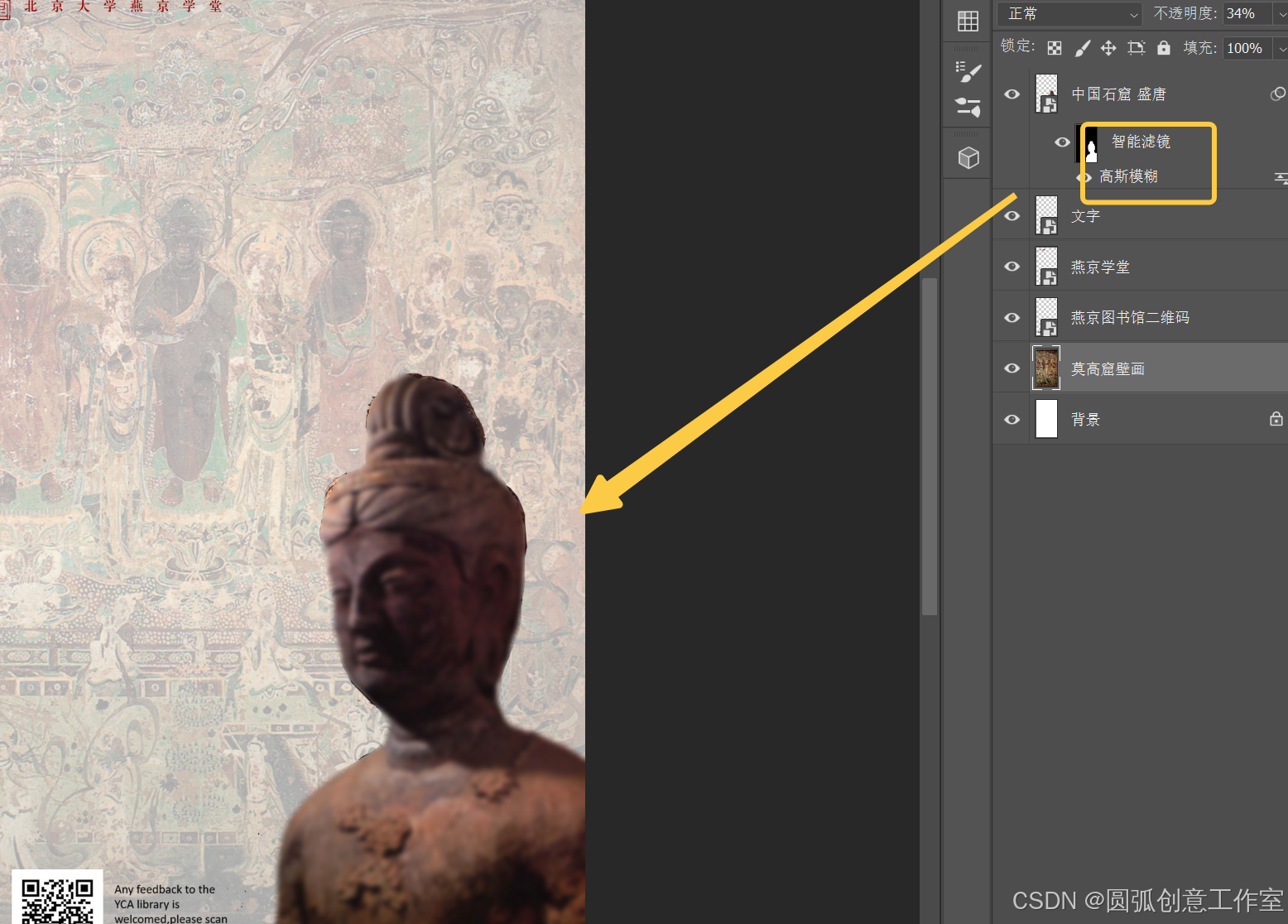Viewport: 1288px width, 924px height.
Task: Hide the 燕京学堂 layer
Action: click(x=1012, y=267)
